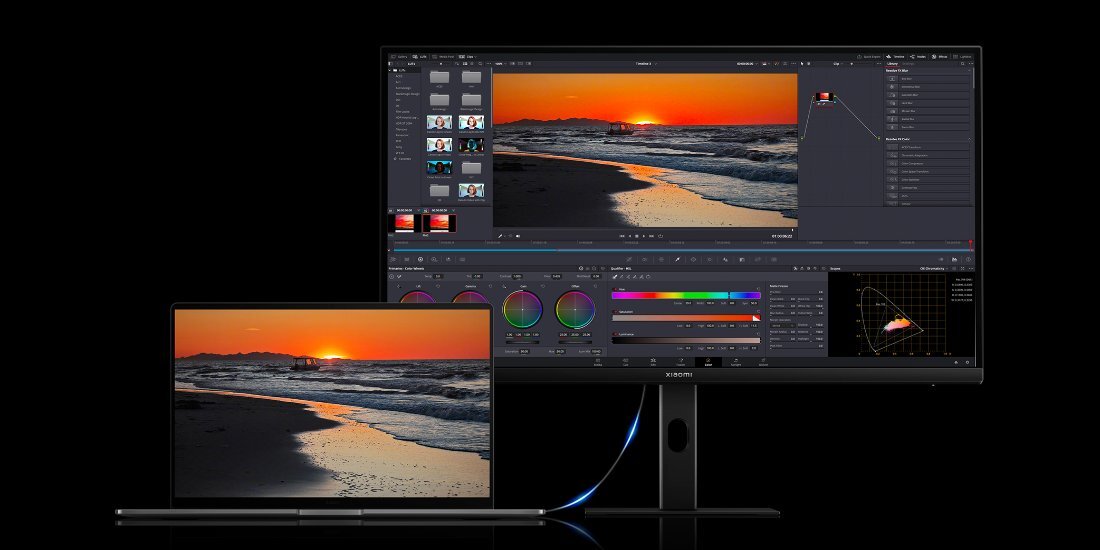Toggle the Hue qualifier enable dot

click(615, 289)
